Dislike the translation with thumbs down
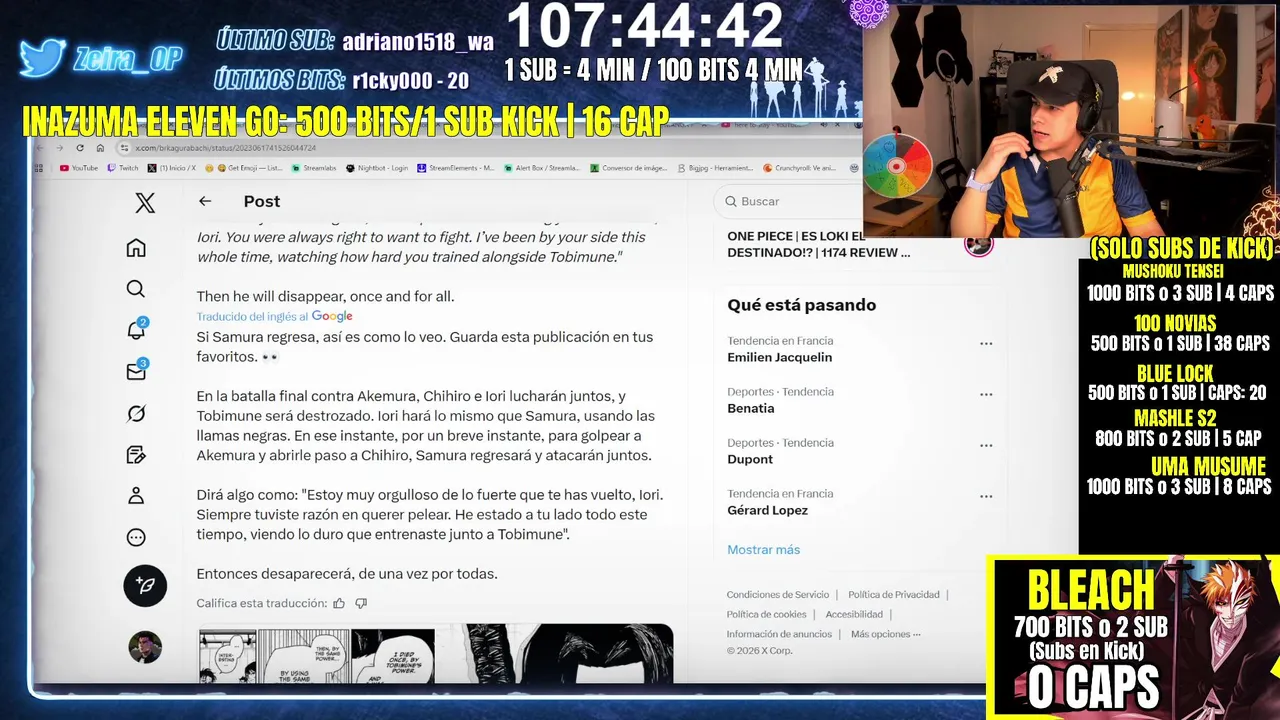Viewport: 1280px width, 720px height. point(361,603)
